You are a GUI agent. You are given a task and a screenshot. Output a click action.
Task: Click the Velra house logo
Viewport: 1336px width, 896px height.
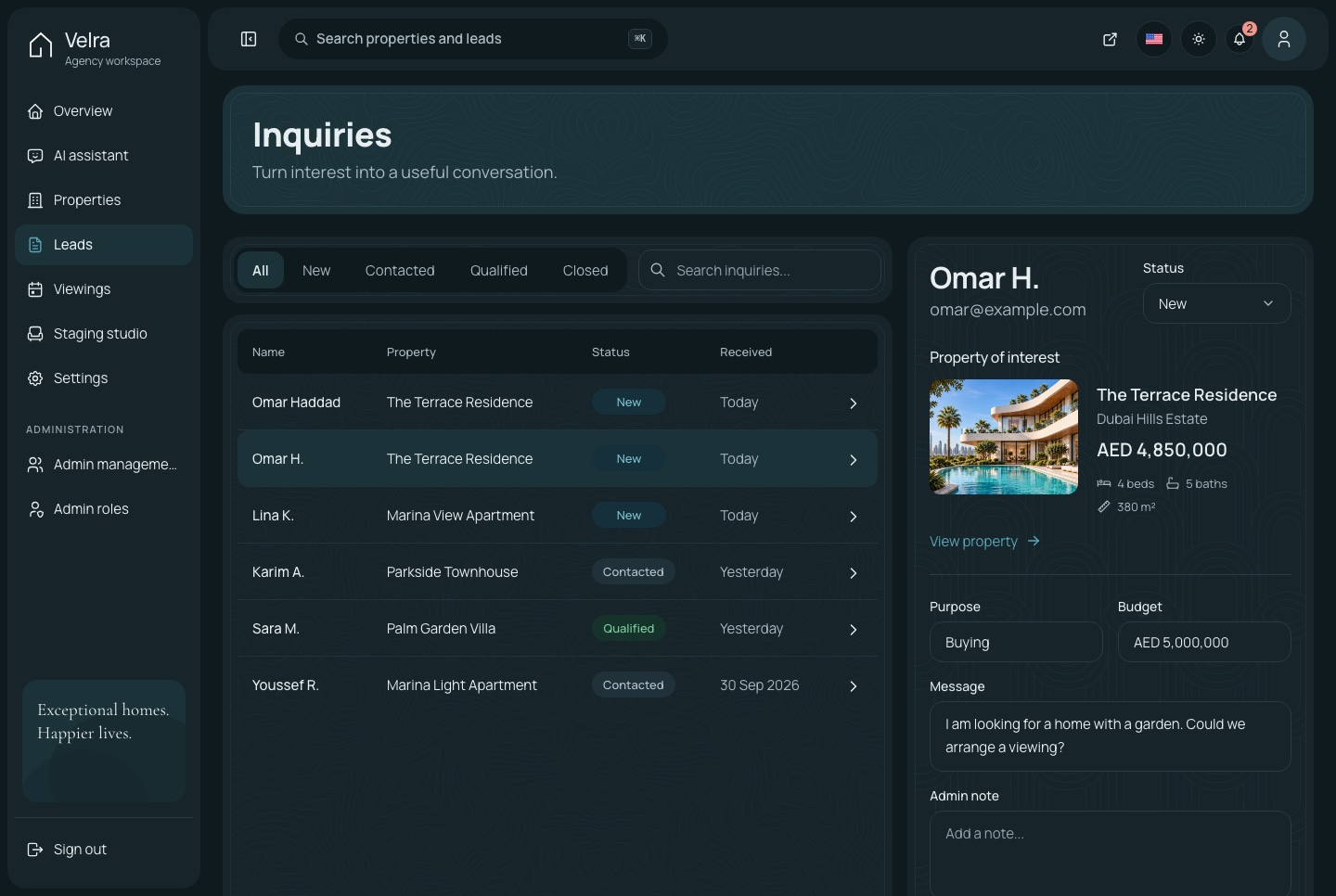[41, 45]
